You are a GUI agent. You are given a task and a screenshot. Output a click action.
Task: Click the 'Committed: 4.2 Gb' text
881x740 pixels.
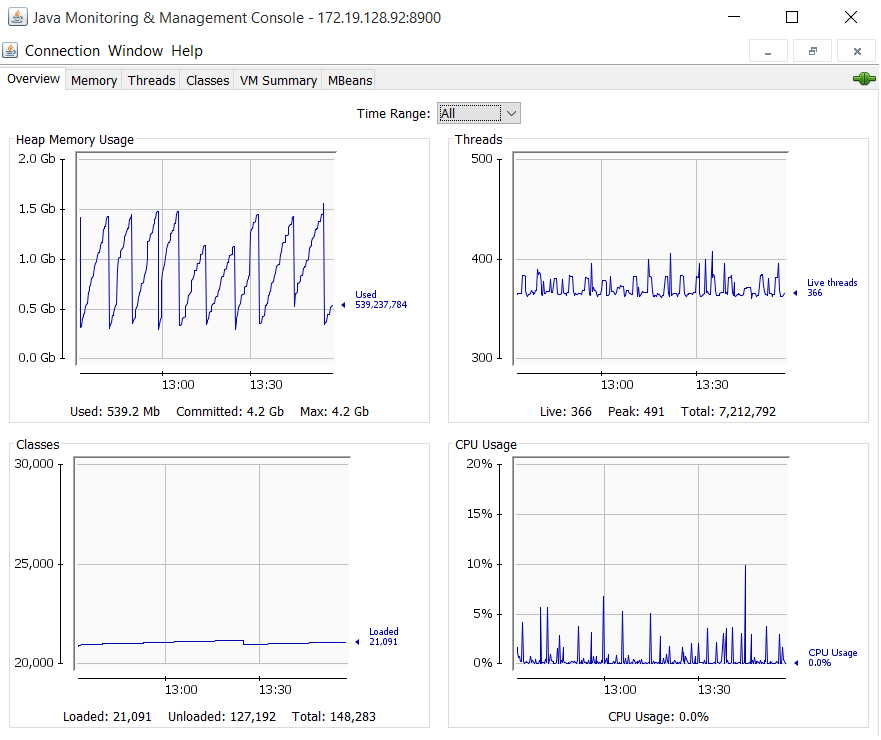[230, 411]
